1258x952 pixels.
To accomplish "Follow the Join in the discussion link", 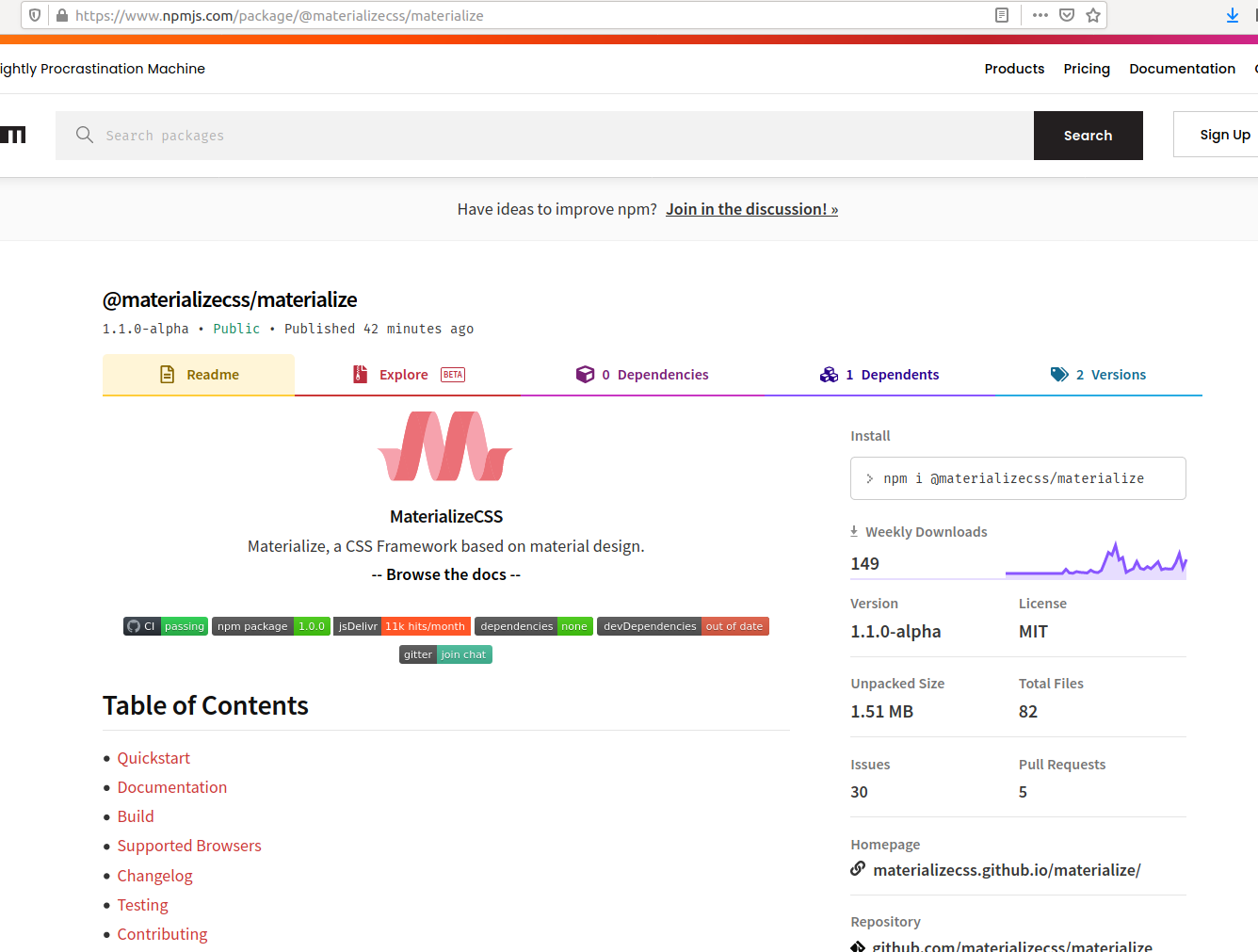I will tap(751, 209).
